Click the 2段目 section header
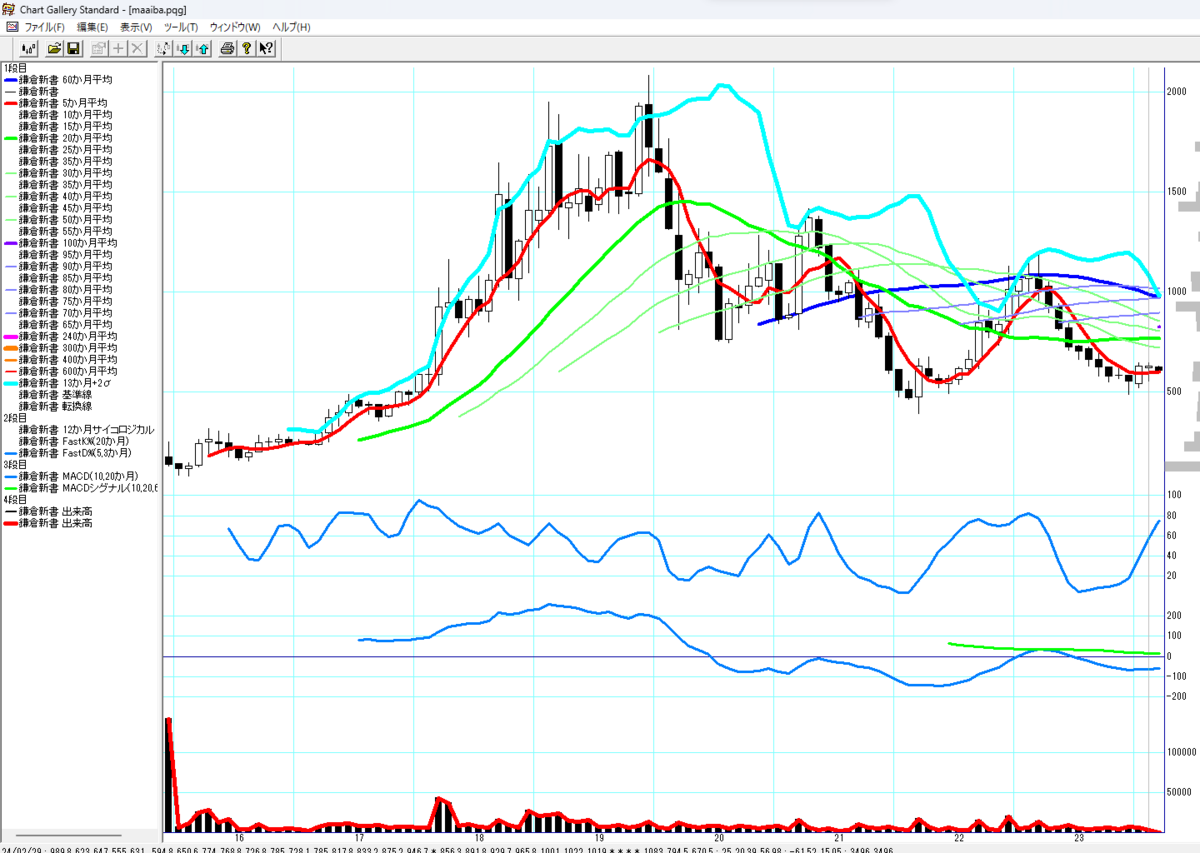Viewport: 1200px width, 853px height. tap(15, 418)
